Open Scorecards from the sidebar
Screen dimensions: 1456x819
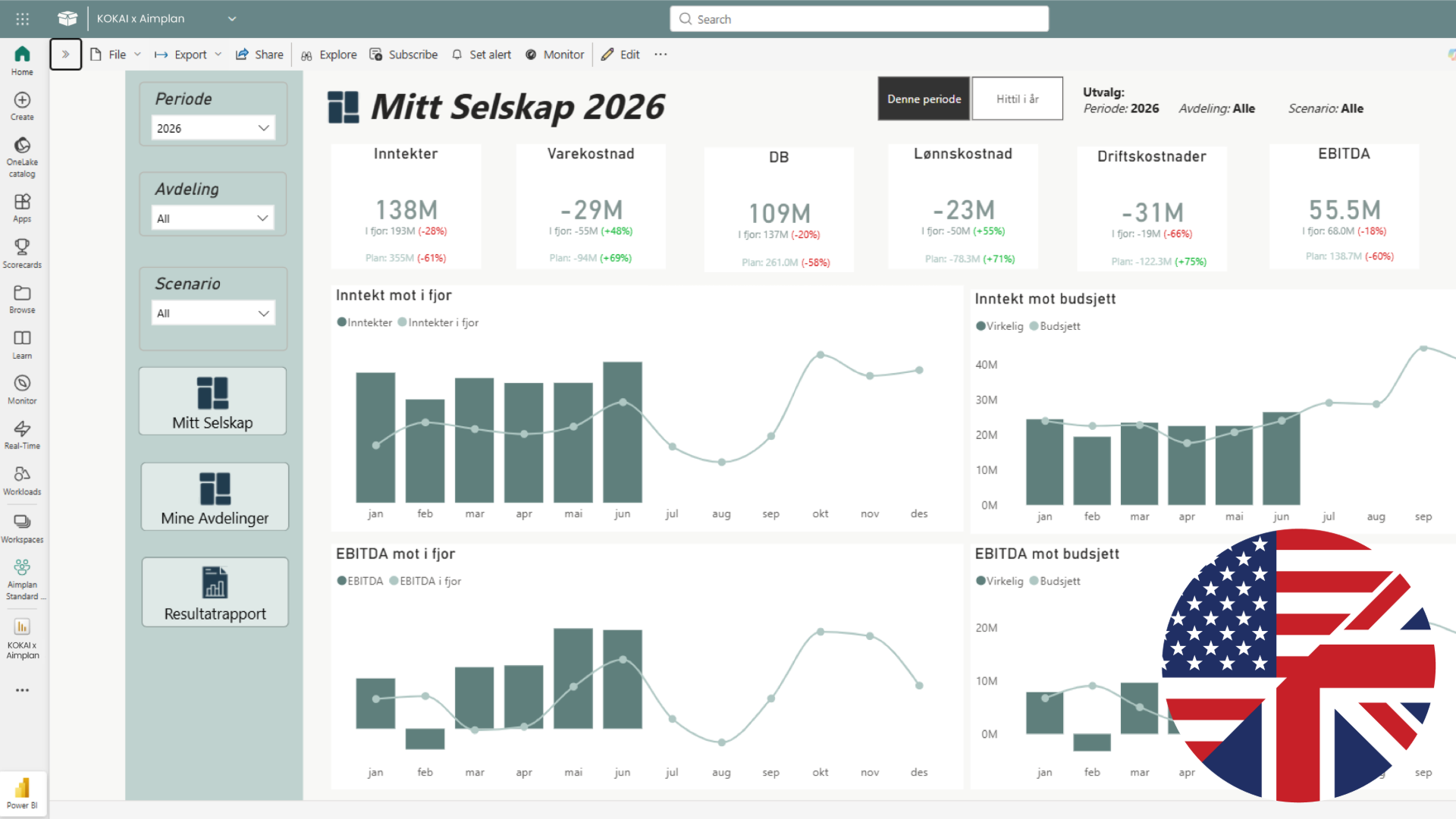coord(22,253)
